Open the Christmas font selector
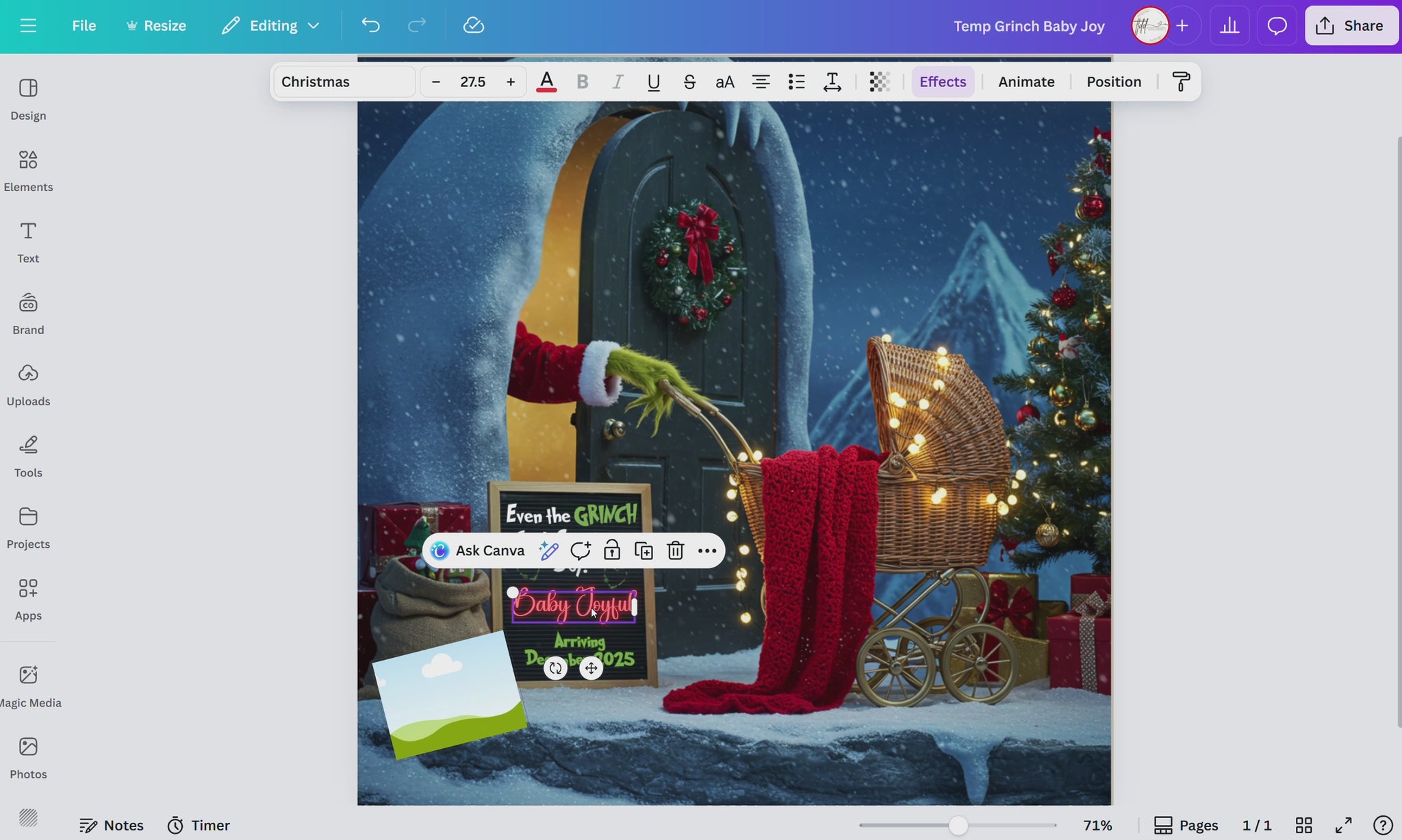1402x840 pixels. [x=344, y=81]
